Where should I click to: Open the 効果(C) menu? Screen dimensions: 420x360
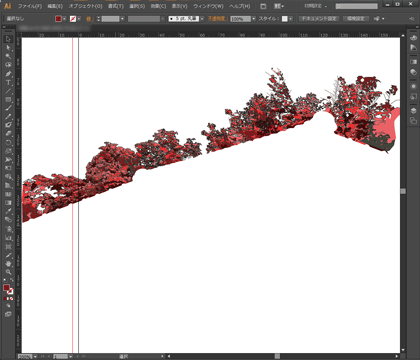coord(158,6)
